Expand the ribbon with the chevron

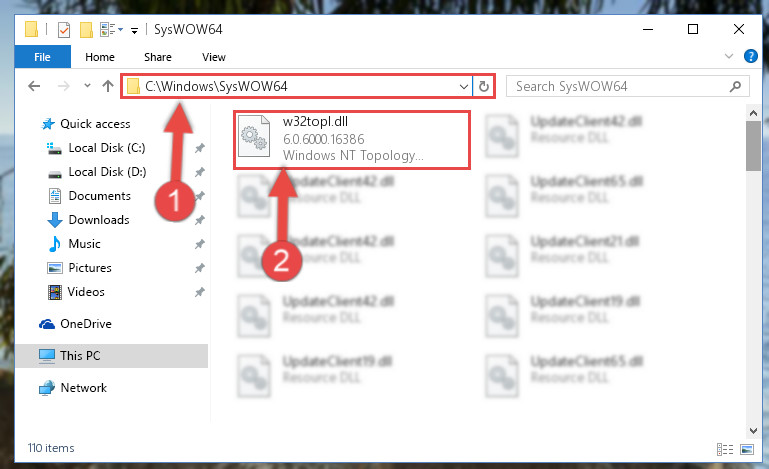tap(729, 56)
